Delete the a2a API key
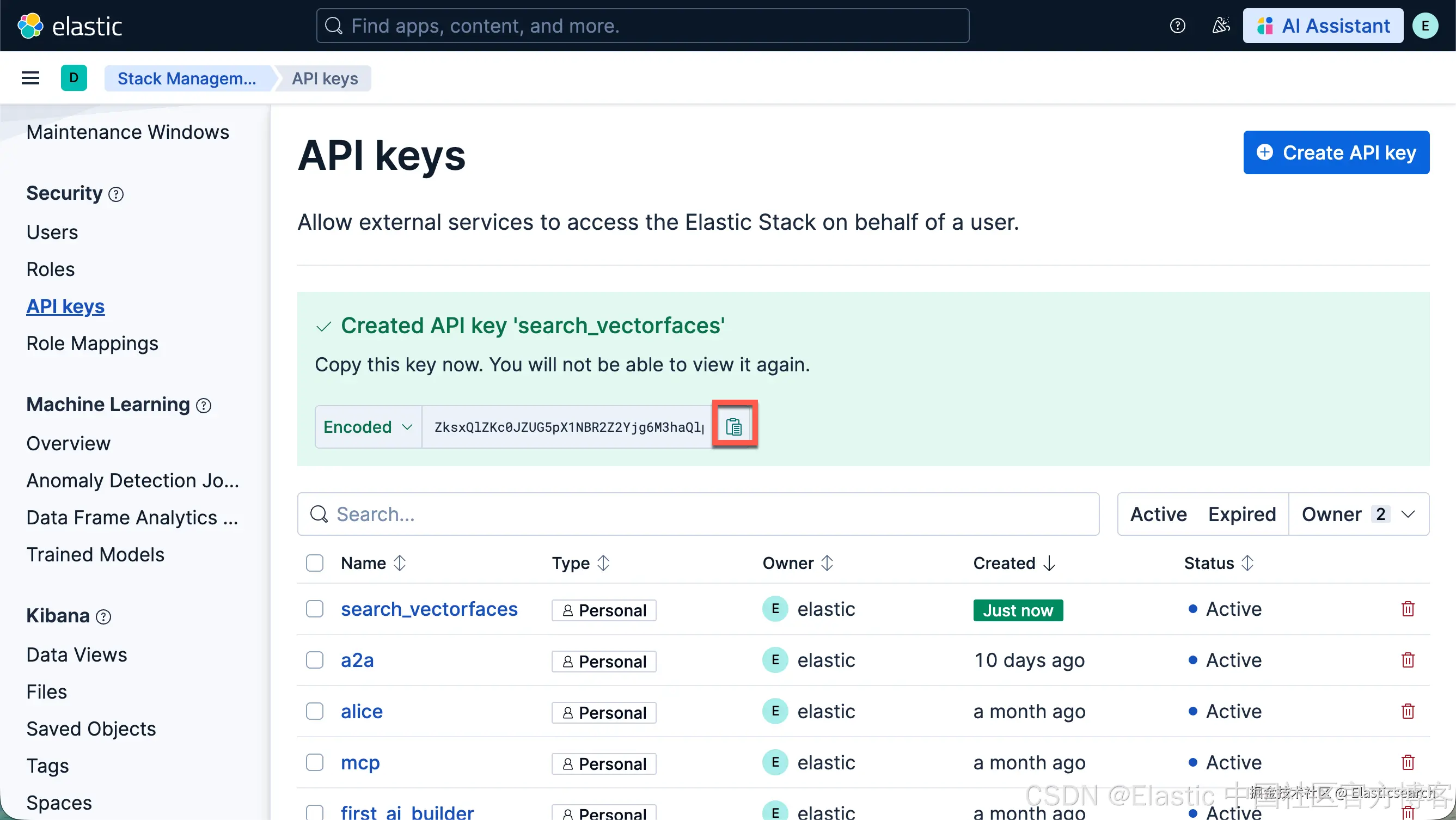 pyautogui.click(x=1408, y=659)
